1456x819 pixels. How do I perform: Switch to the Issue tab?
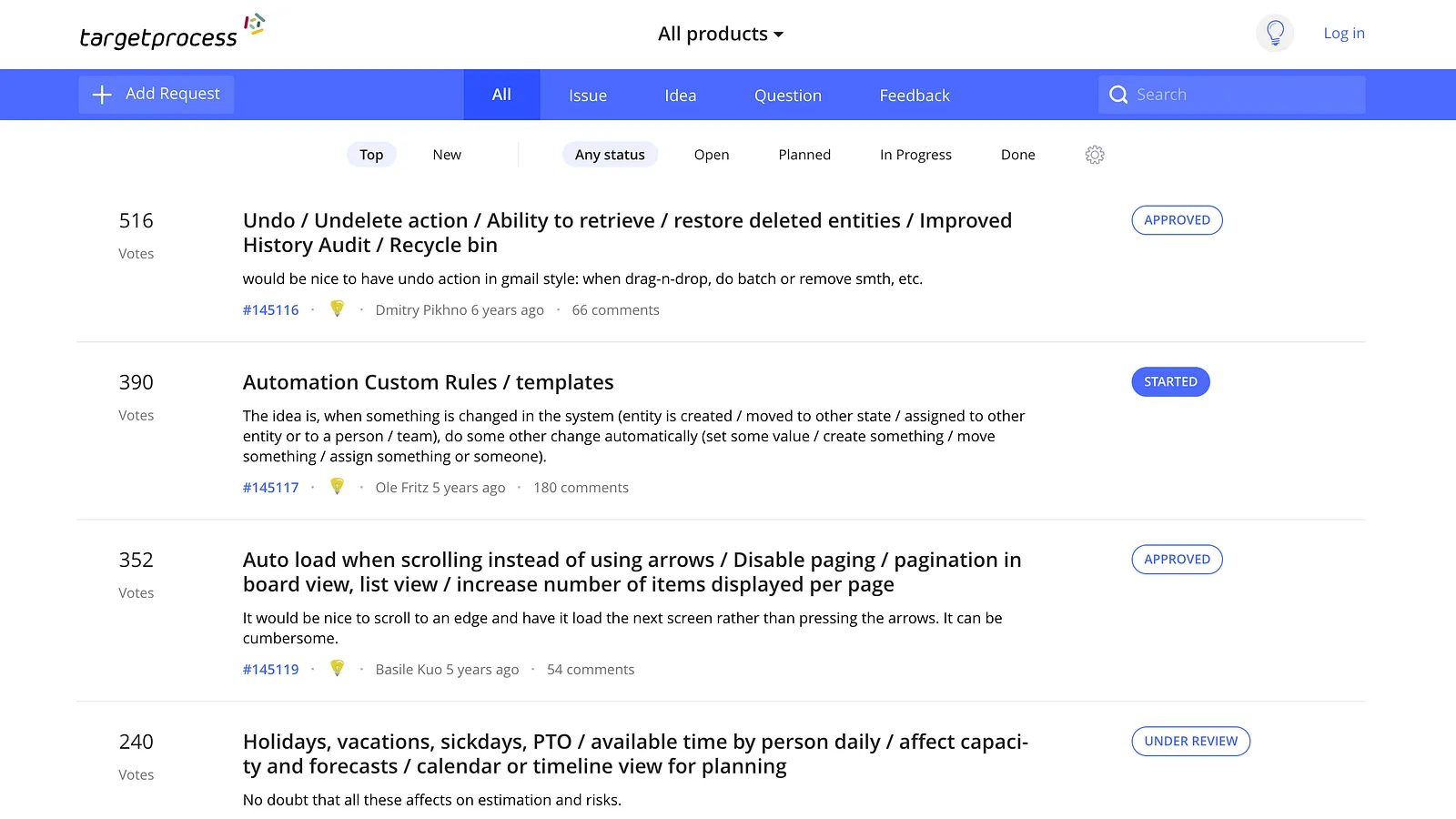click(588, 95)
